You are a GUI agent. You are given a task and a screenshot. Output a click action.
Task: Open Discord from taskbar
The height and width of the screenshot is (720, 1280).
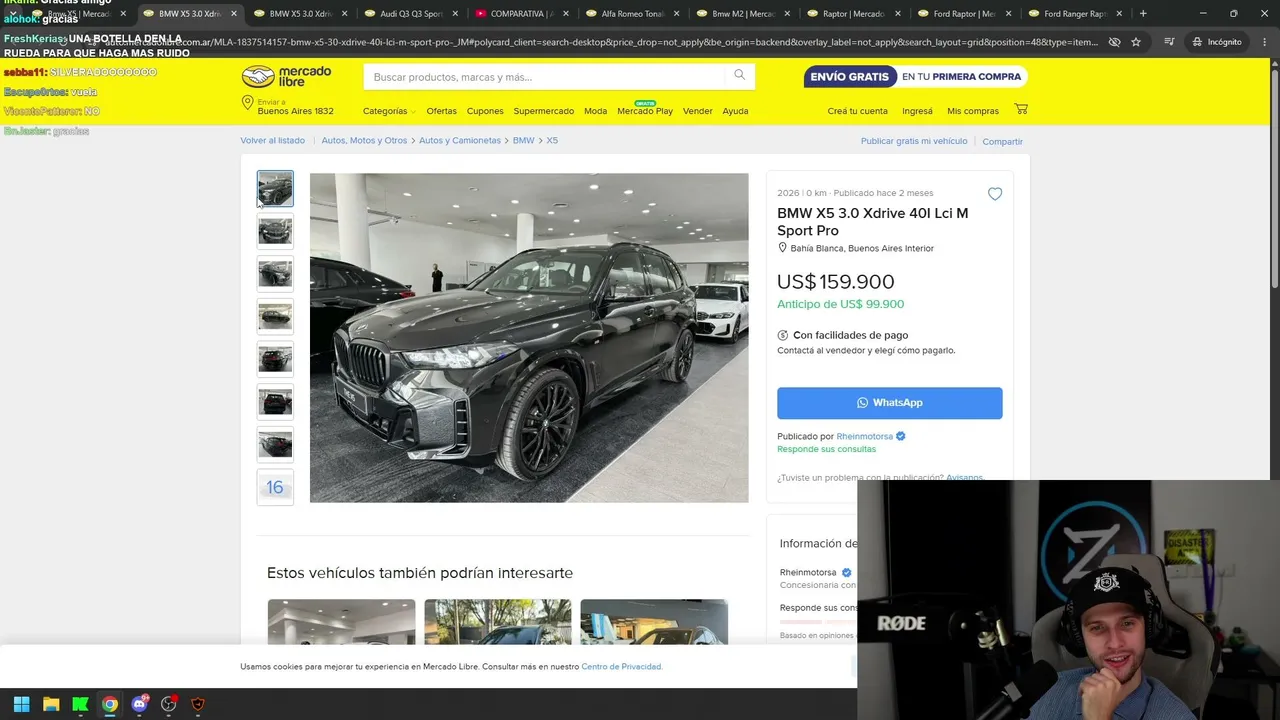139,704
